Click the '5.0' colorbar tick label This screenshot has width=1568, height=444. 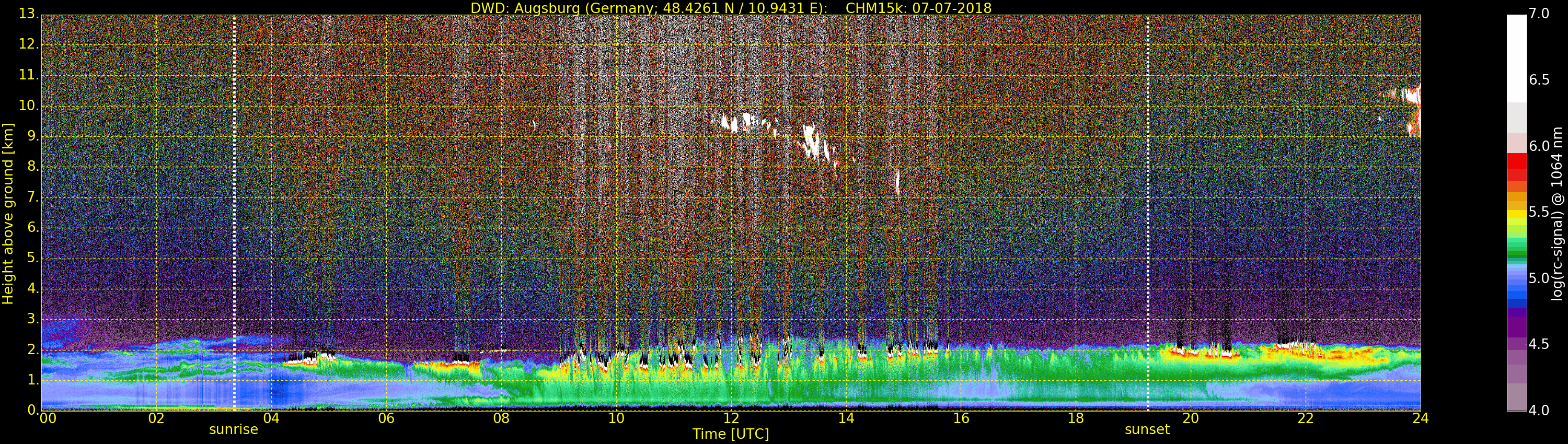(x=1539, y=278)
